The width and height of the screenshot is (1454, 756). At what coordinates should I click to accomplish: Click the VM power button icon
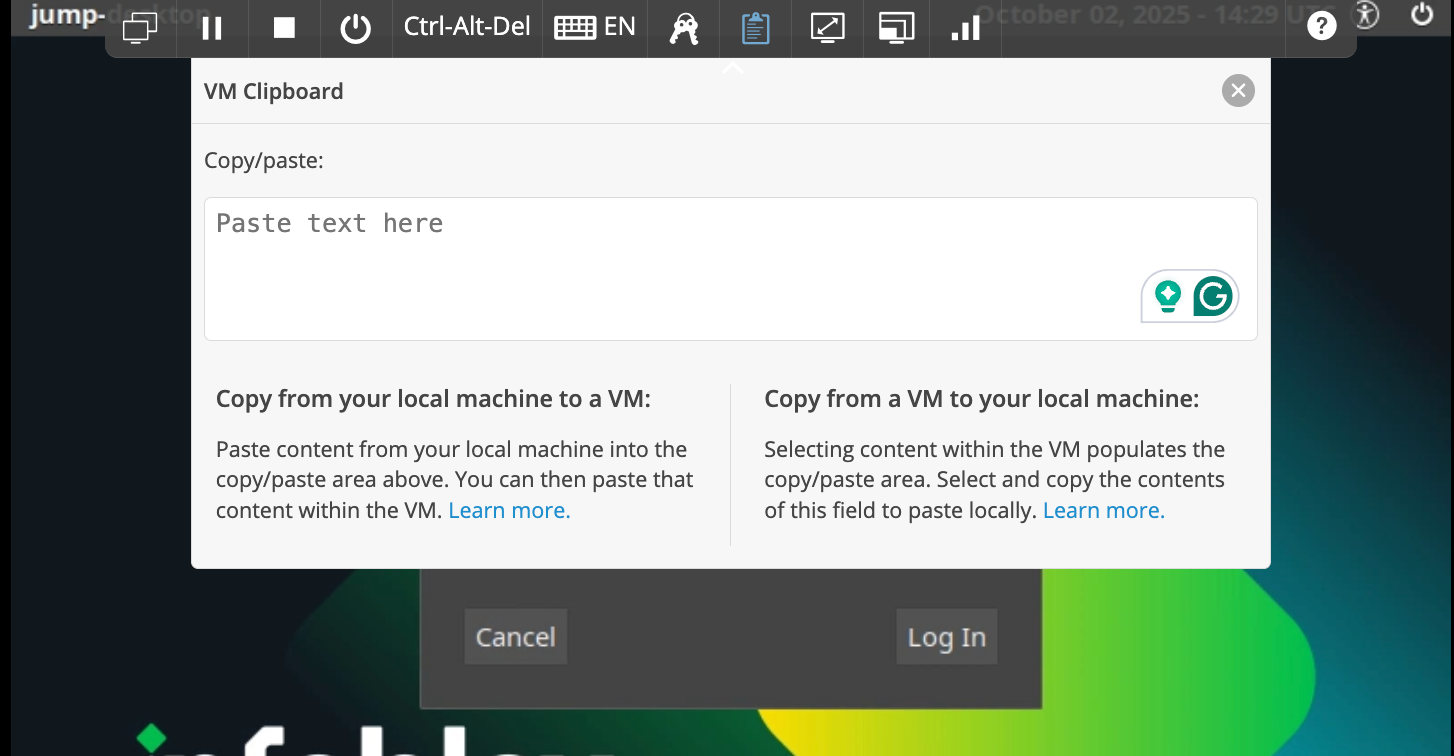point(355,28)
